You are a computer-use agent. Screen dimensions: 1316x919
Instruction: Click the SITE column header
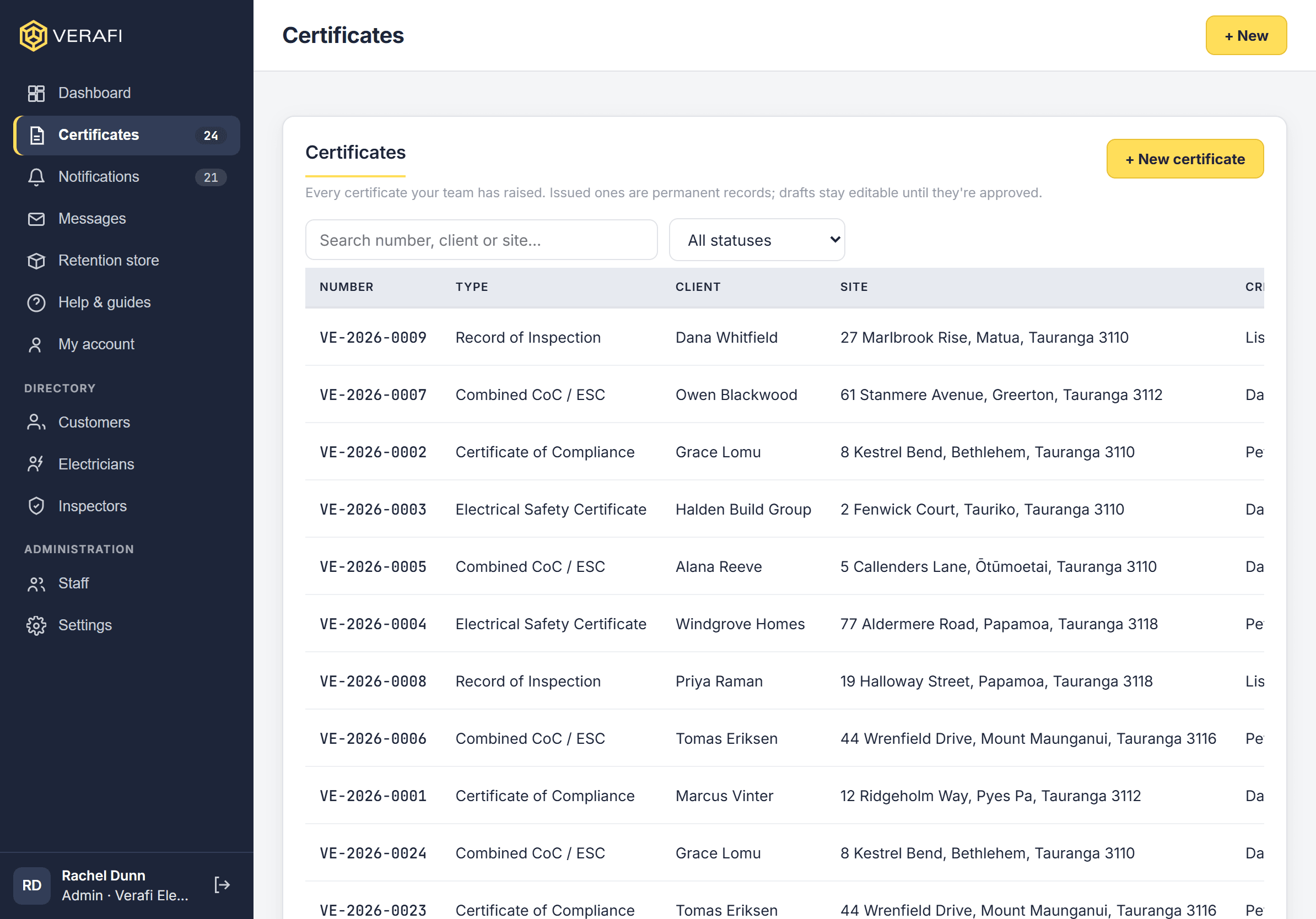[x=854, y=287]
